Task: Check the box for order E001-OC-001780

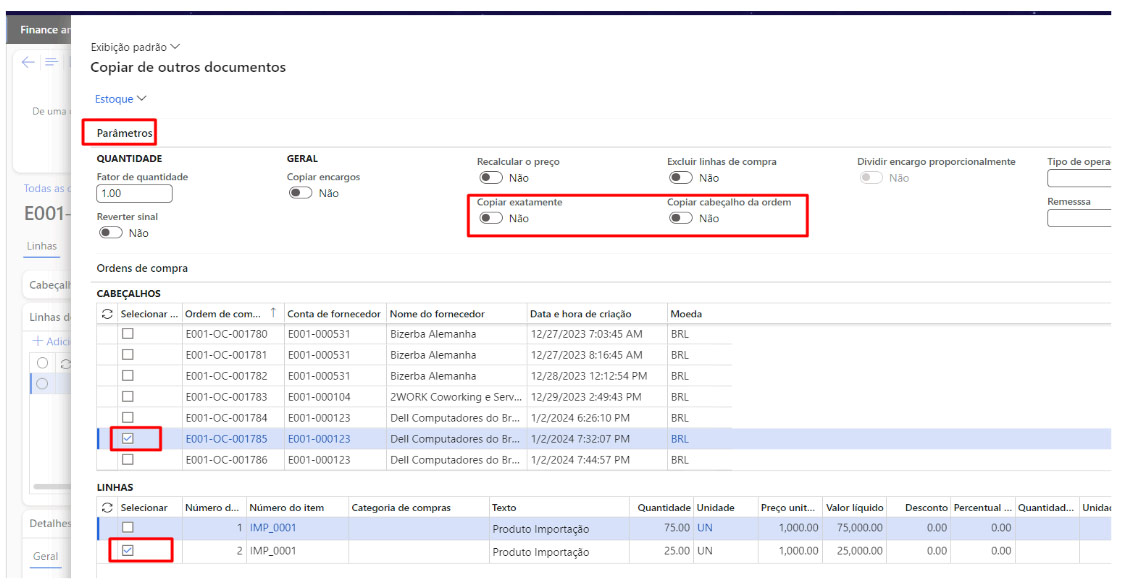Action: click(128, 334)
